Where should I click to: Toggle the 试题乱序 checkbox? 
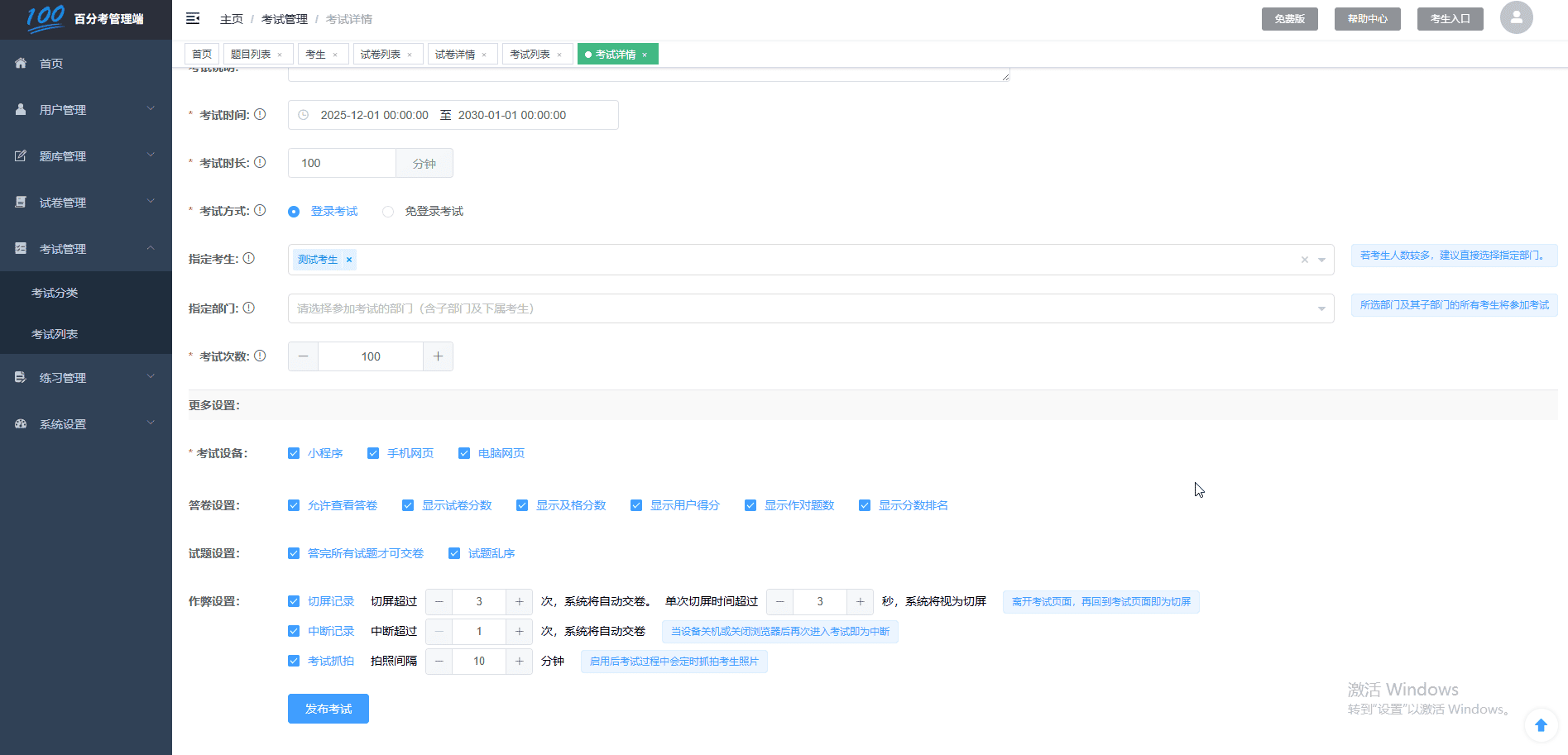coord(454,553)
